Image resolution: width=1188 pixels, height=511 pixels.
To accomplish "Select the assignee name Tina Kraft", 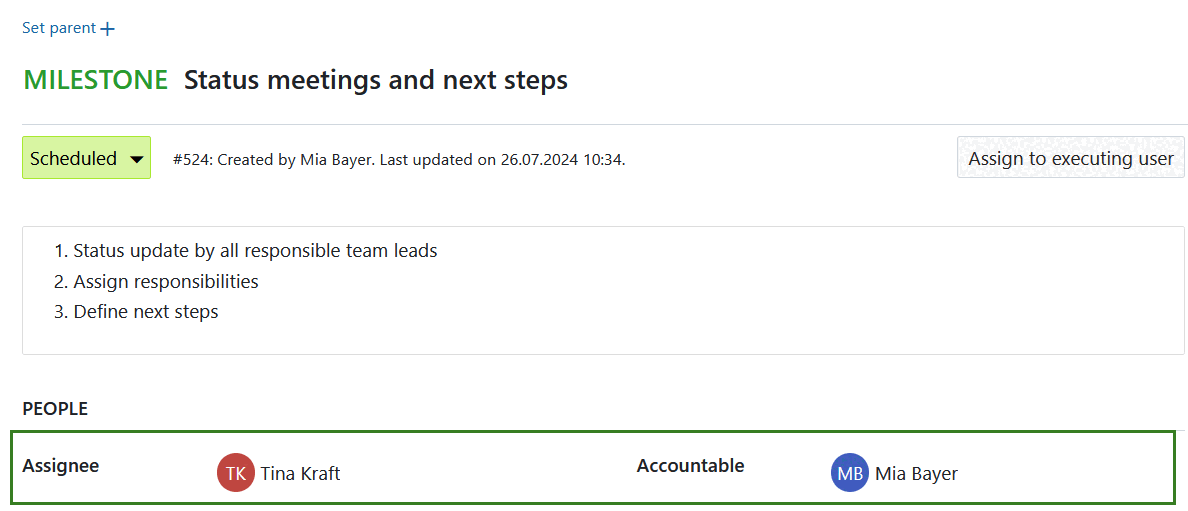I will 300,474.
